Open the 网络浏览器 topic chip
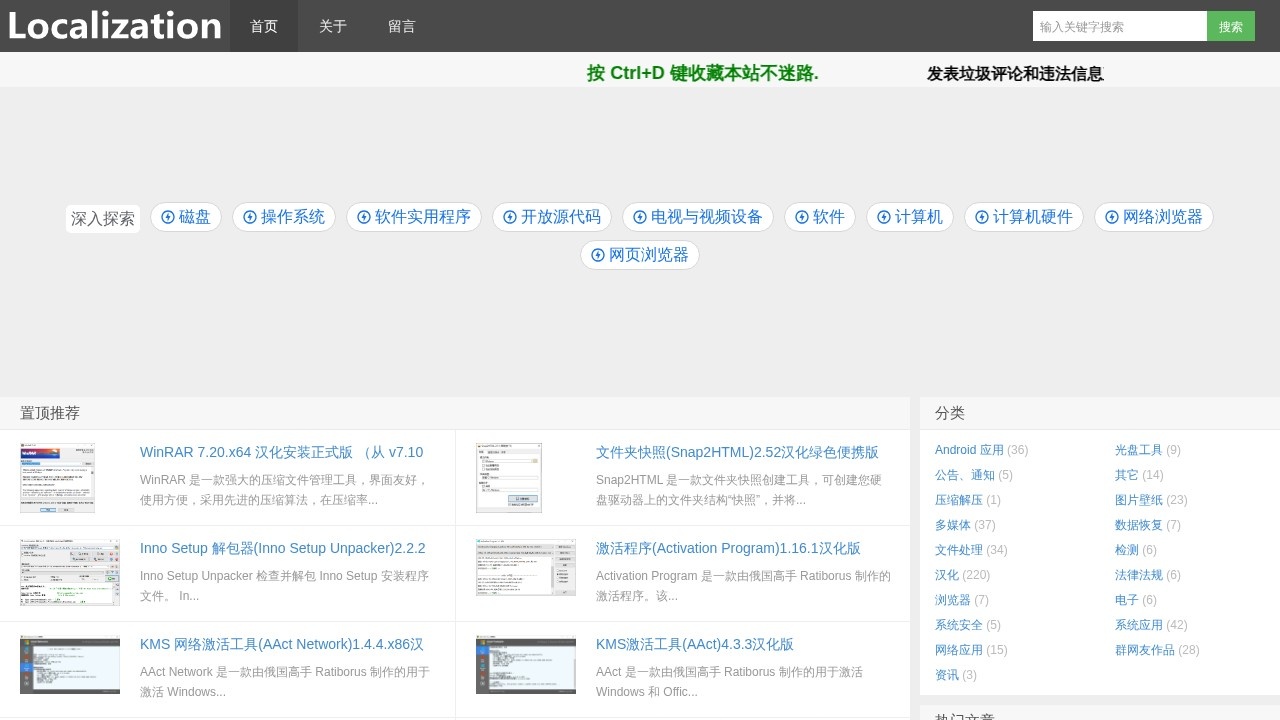 (1154, 217)
